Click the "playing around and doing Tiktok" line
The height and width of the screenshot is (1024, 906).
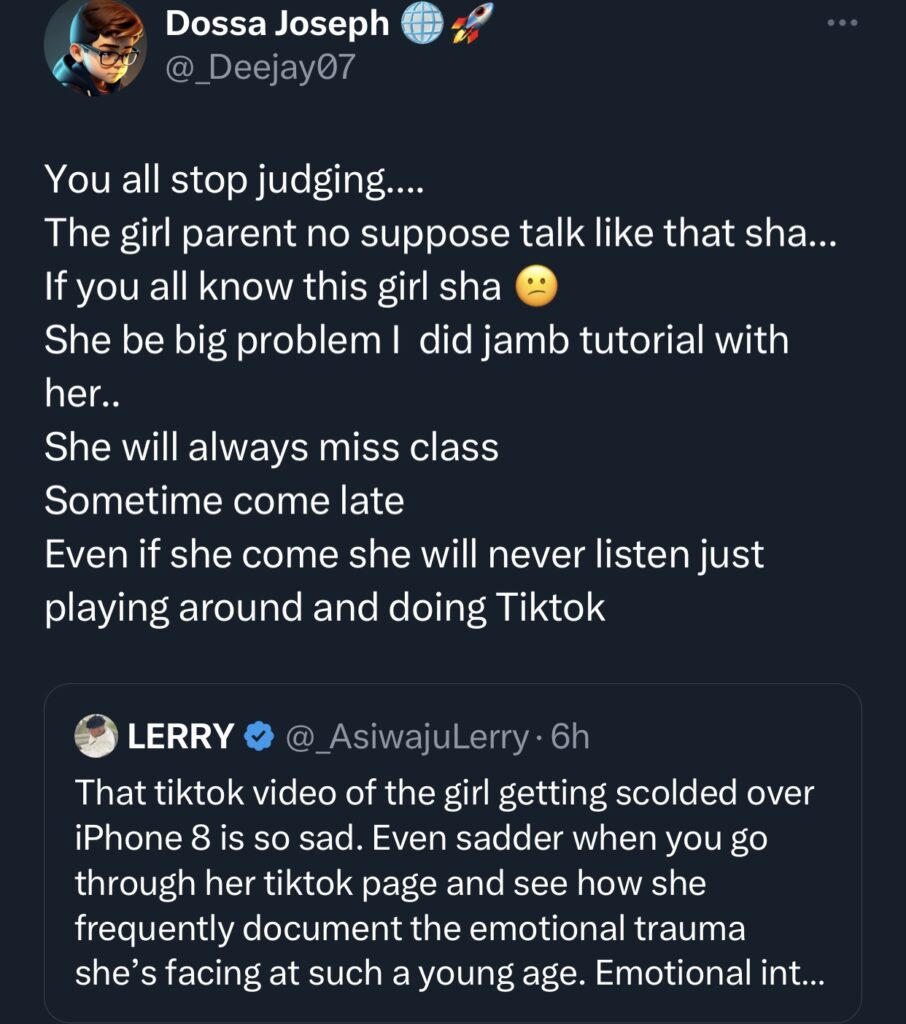tap(325, 608)
